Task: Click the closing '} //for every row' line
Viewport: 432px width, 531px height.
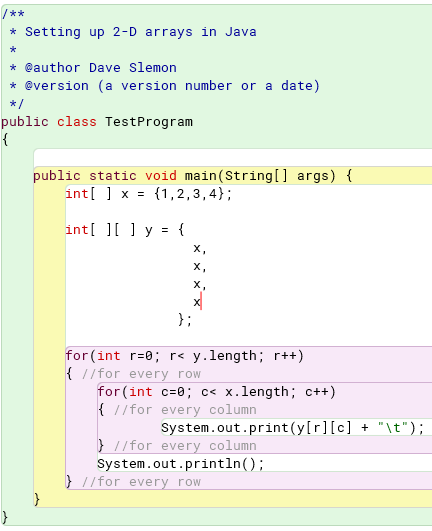Action: 133,482
